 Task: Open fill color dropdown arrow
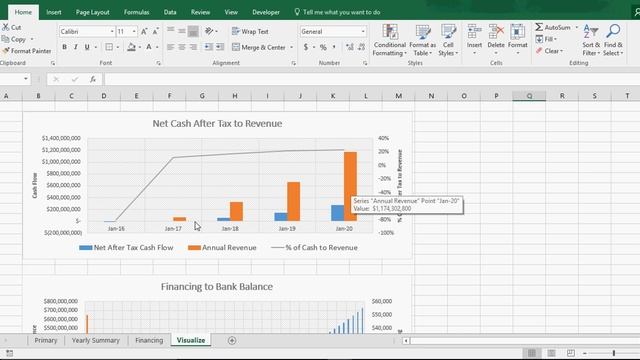140,47
